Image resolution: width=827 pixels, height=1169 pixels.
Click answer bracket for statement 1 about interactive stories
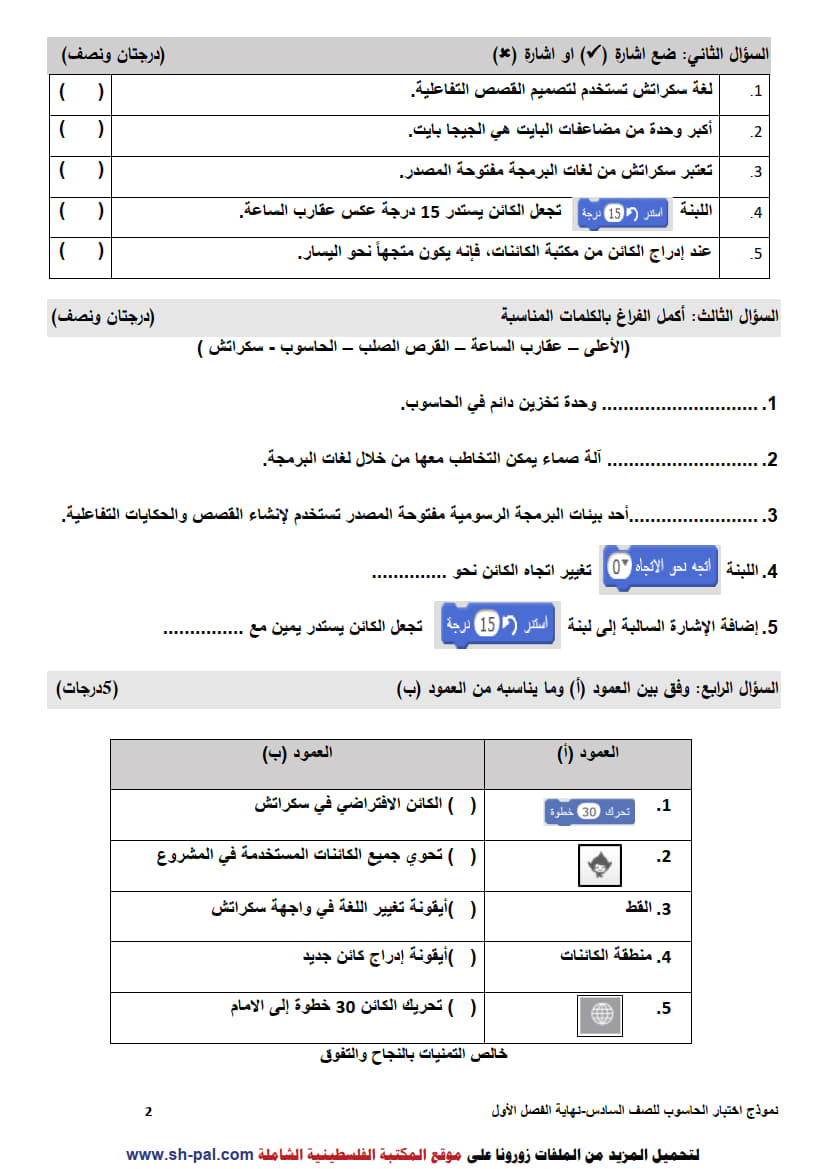(x=81, y=92)
